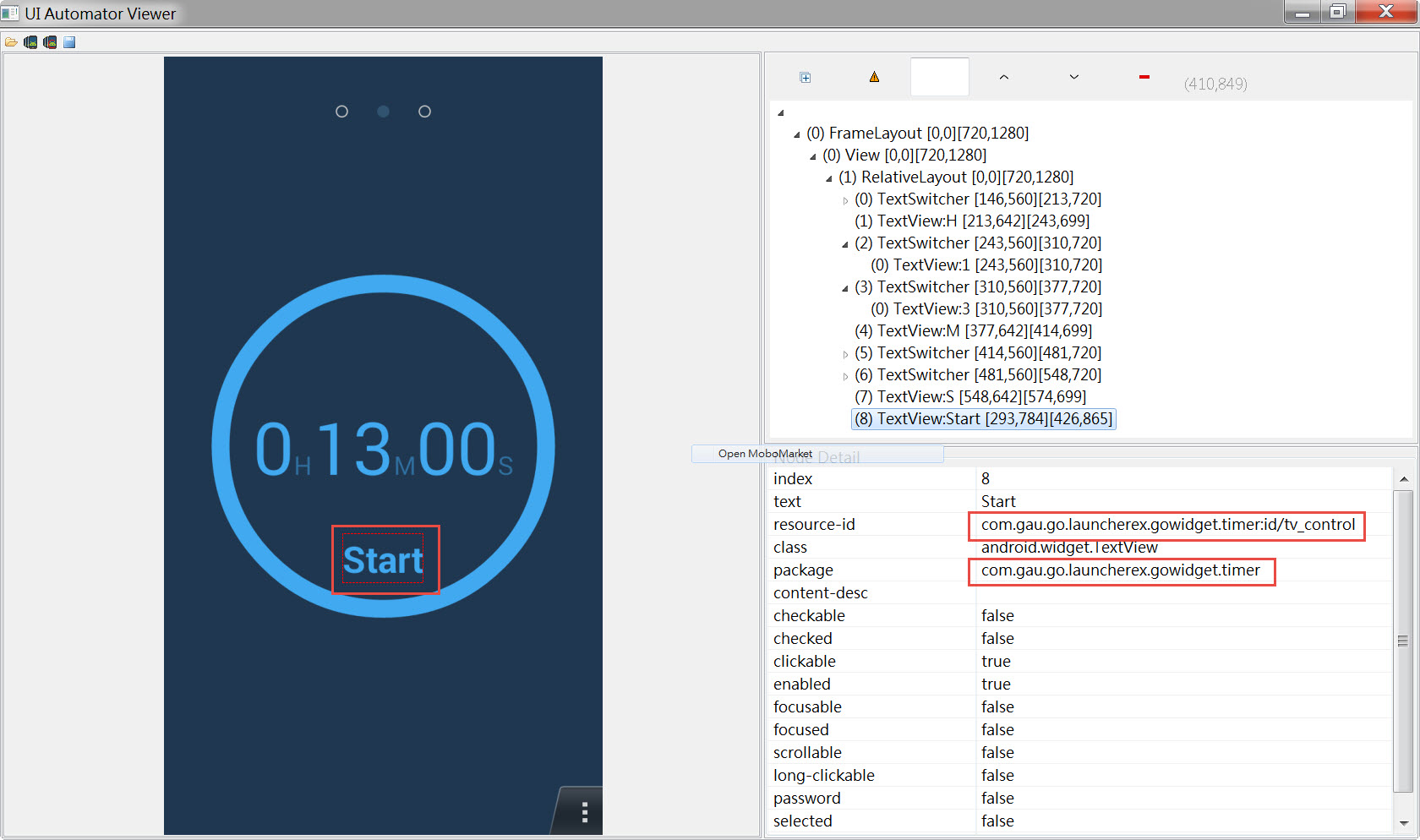Click the next-result down chevron
This screenshot has width=1420, height=840.
[x=1073, y=78]
